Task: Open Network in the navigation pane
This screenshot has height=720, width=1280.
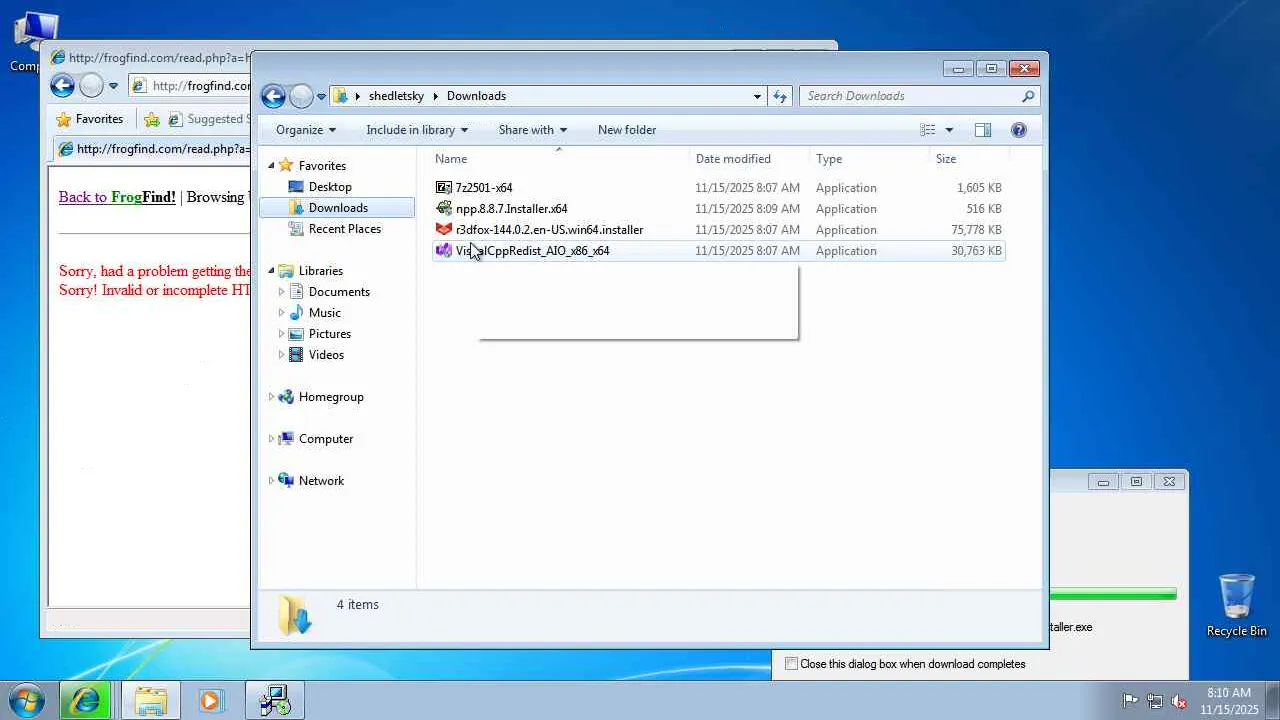Action: click(x=321, y=481)
